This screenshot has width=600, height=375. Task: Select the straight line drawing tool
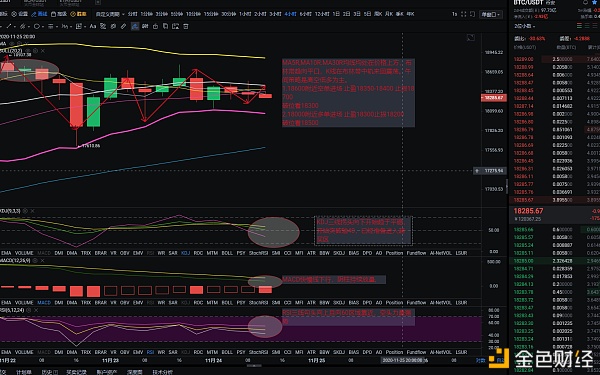(x=9, y=26)
